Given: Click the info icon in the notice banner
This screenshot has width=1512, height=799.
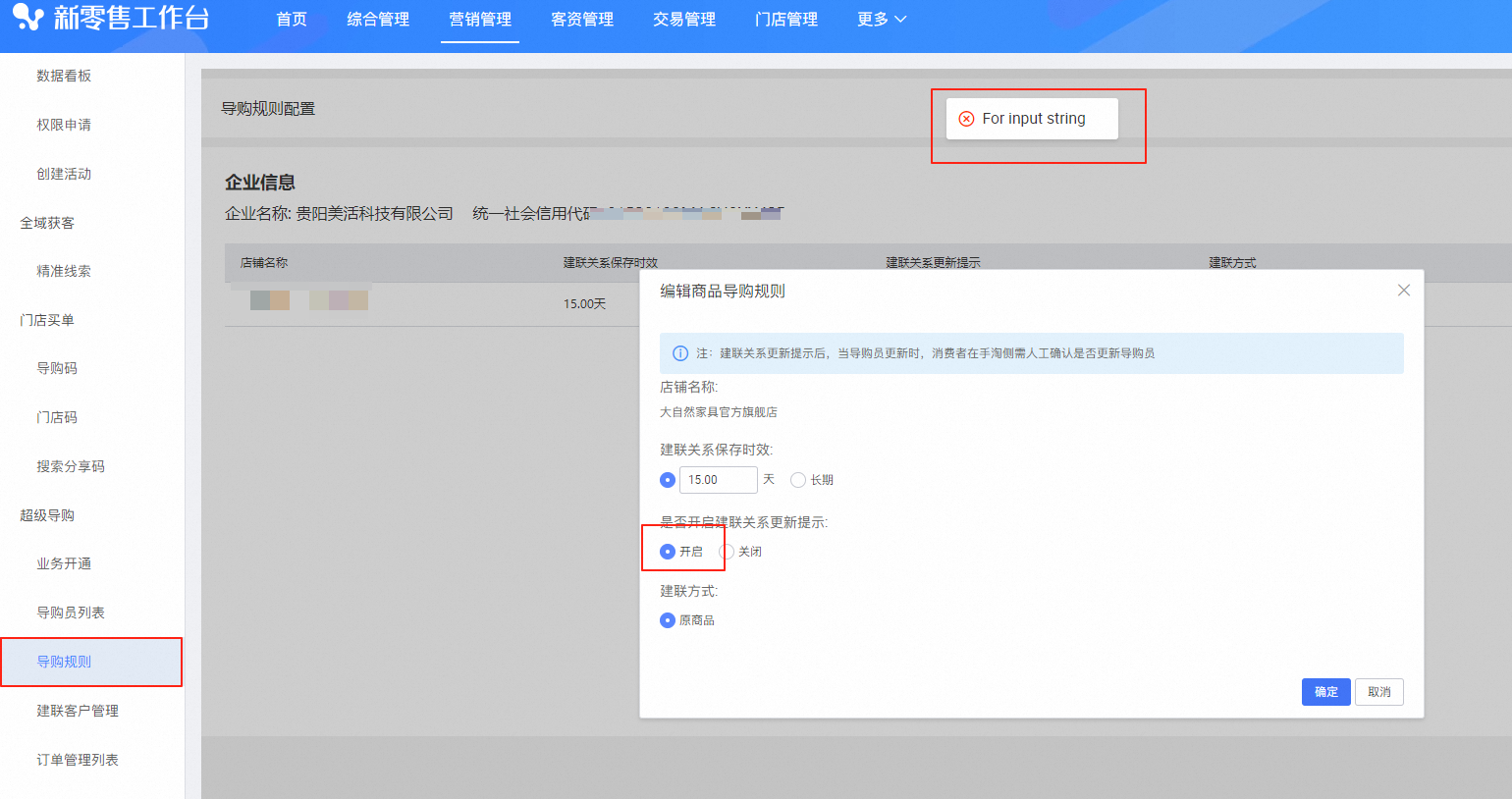Looking at the screenshot, I should 679,353.
